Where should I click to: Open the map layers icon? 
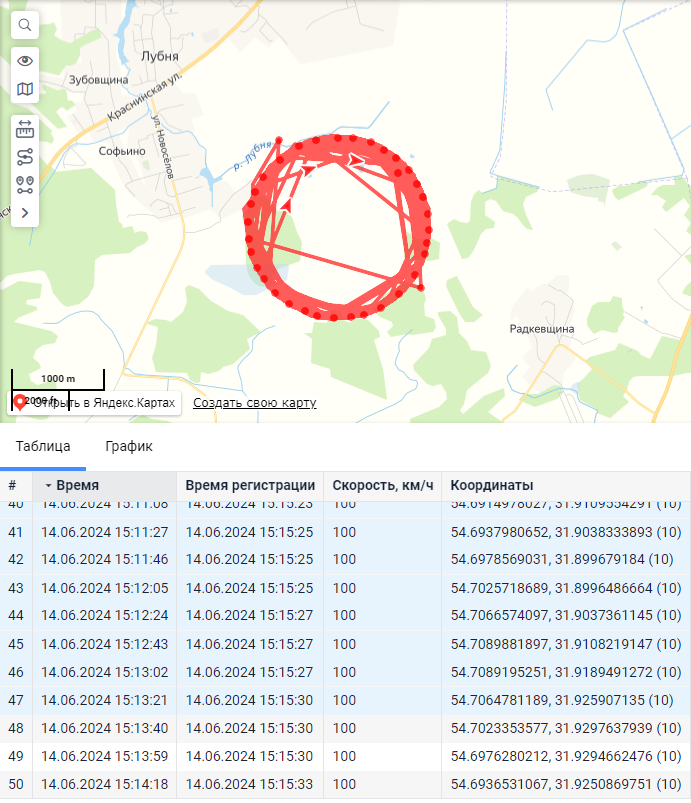tap(25, 89)
